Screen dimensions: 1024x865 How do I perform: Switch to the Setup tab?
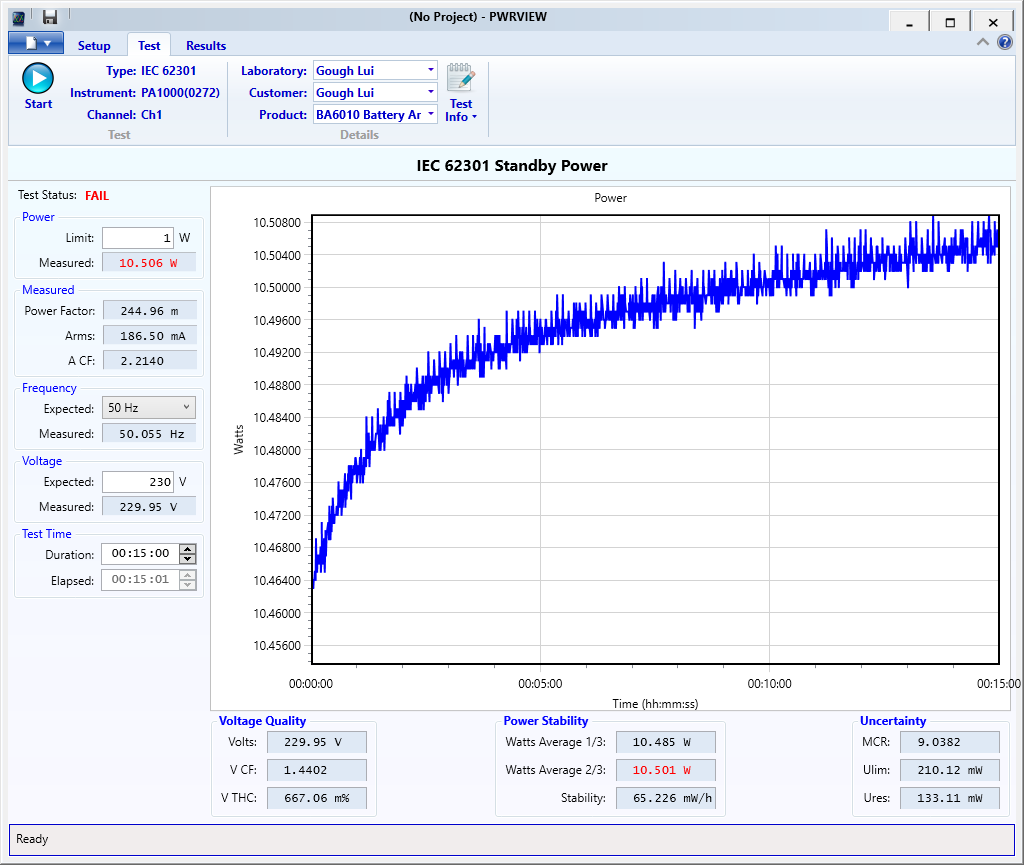[x=94, y=46]
